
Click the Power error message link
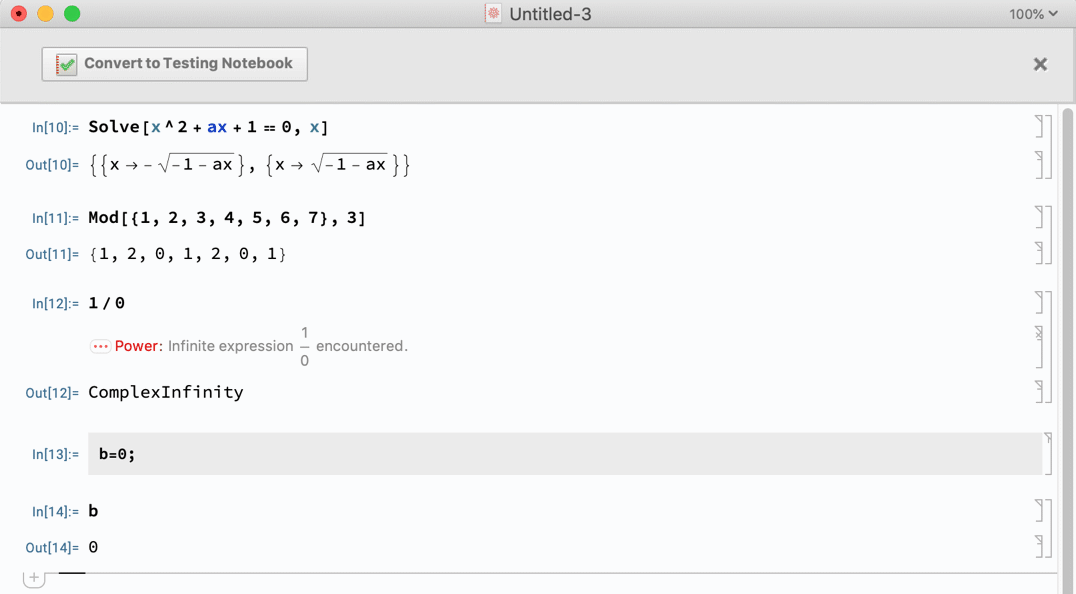(x=138, y=346)
